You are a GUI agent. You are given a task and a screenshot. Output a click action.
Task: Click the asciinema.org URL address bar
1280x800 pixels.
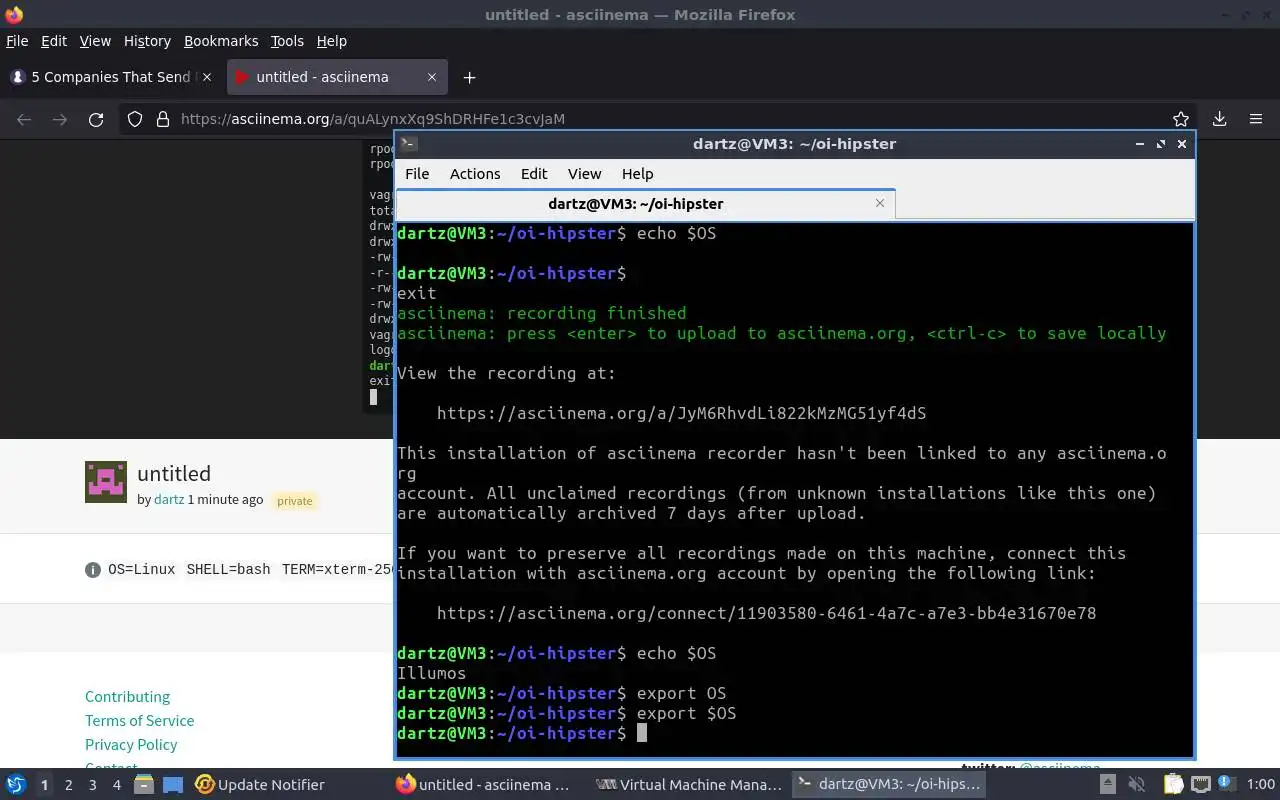(x=660, y=119)
